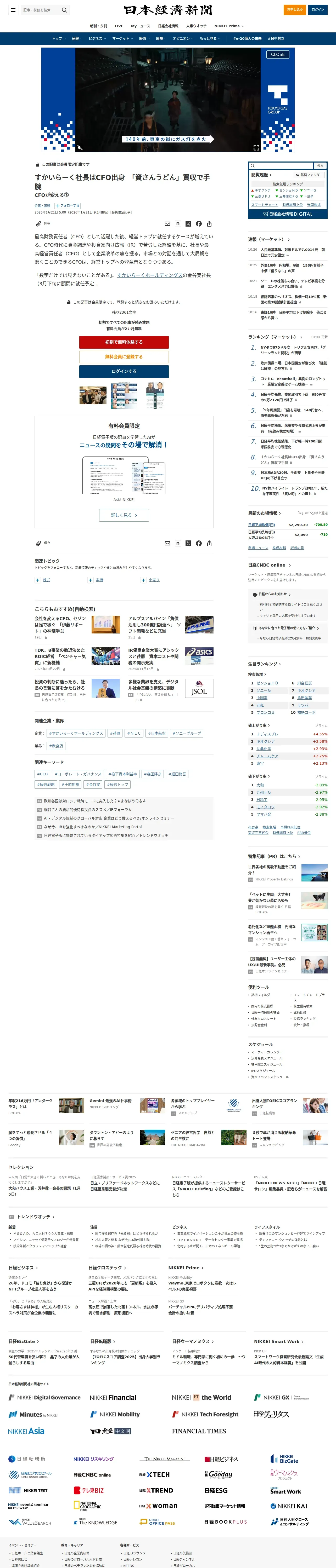Click the #CEO keyword tag
This screenshot has width=336, height=1568.
[43, 774]
